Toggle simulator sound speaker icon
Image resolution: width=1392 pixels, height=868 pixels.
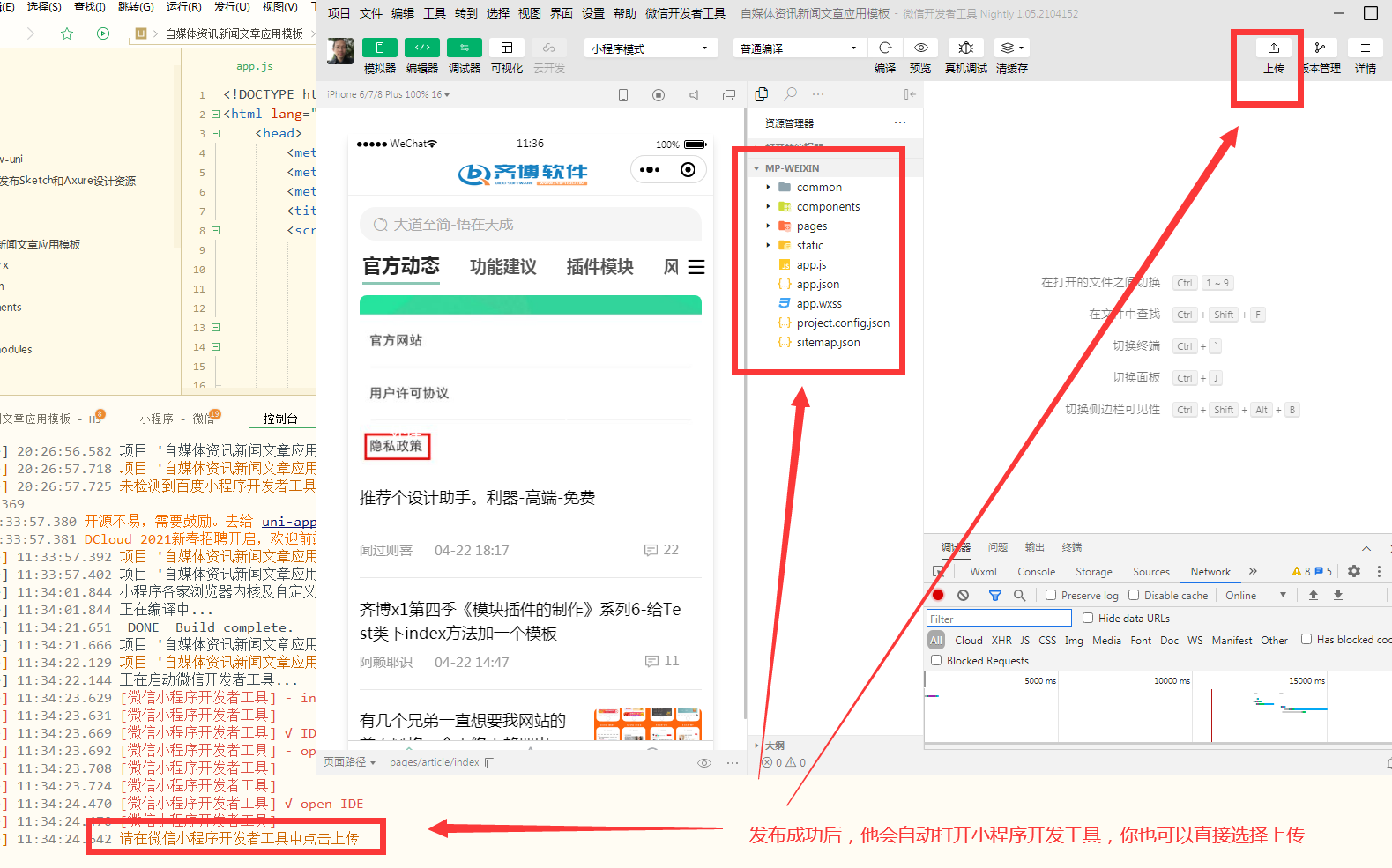[x=694, y=95]
